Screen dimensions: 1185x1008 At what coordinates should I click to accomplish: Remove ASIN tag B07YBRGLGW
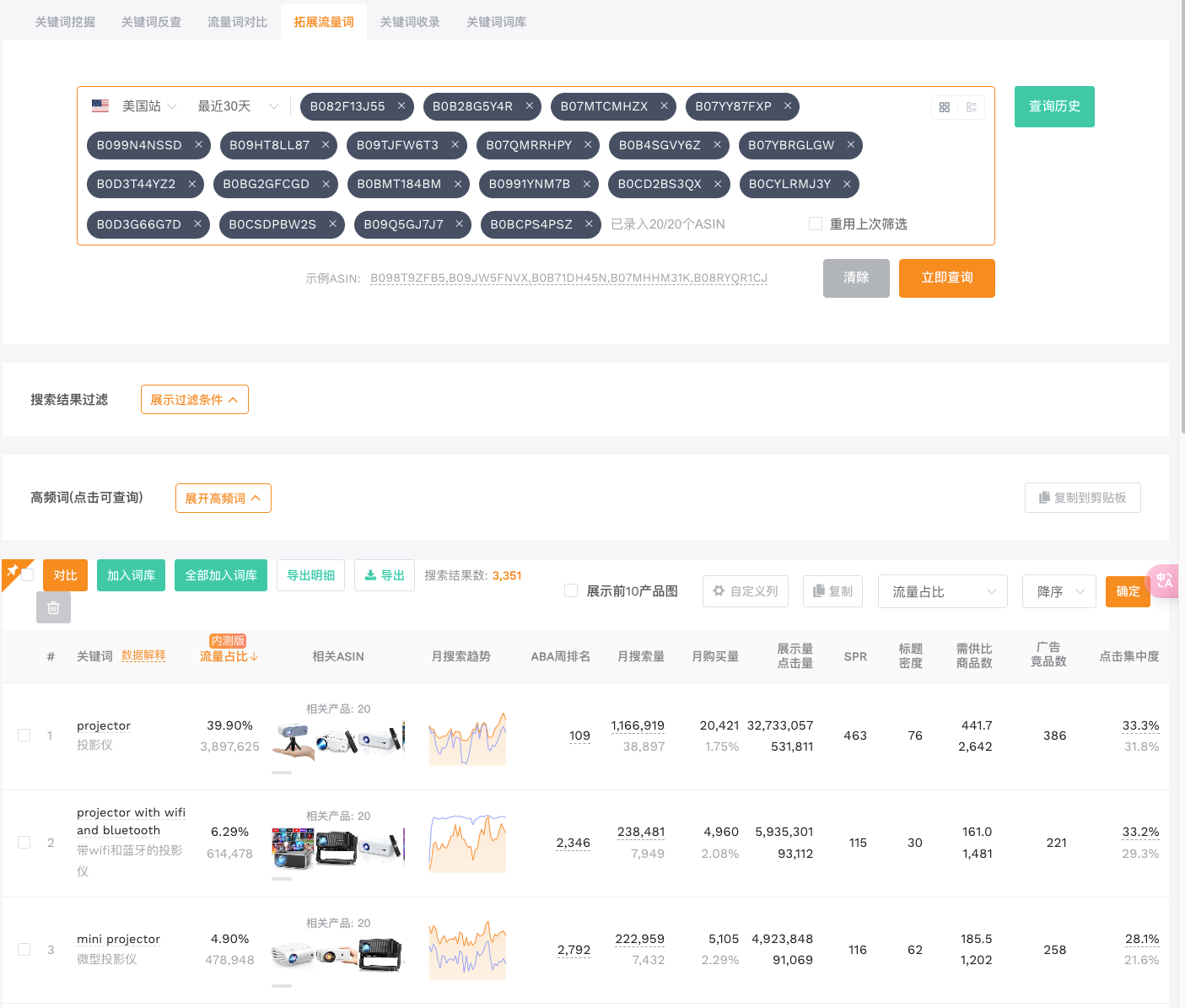point(850,145)
